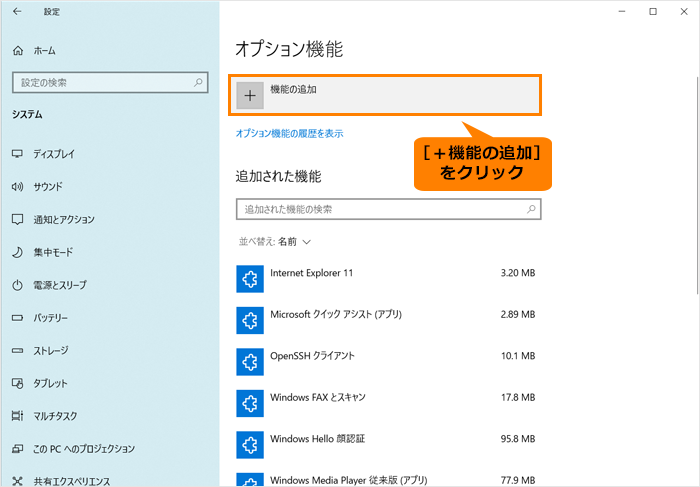
Task: Select 通知とアクション in the sidebar
Action: coord(64,219)
